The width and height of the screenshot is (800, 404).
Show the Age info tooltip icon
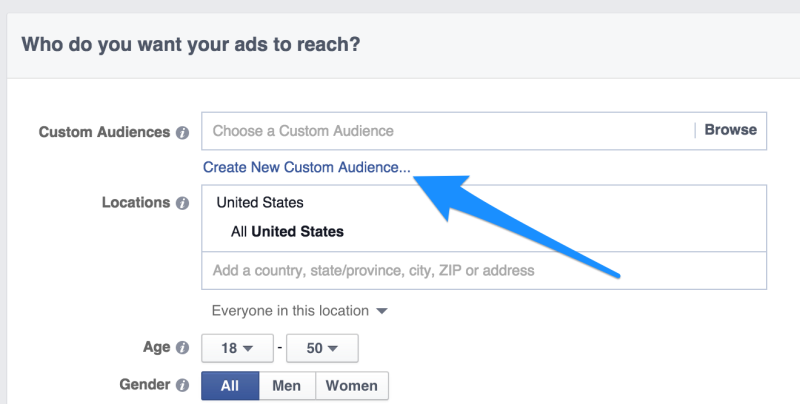point(182,348)
